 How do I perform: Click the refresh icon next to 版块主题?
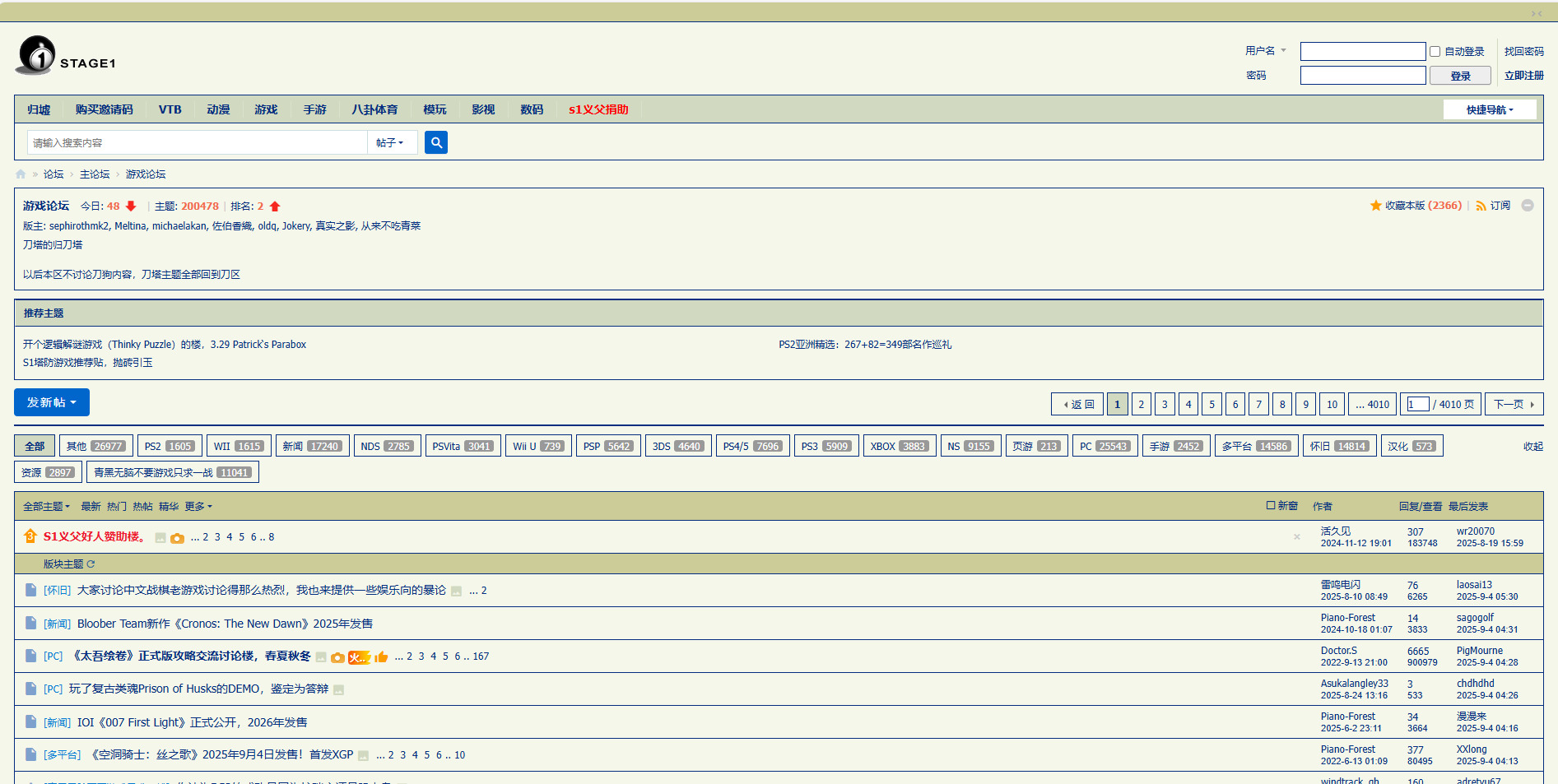click(91, 564)
